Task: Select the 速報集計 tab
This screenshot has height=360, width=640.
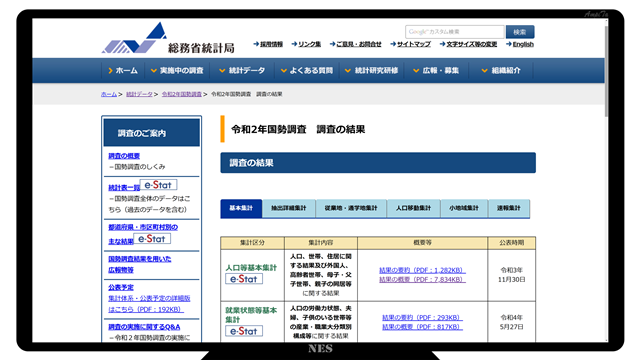Action: 509,208
